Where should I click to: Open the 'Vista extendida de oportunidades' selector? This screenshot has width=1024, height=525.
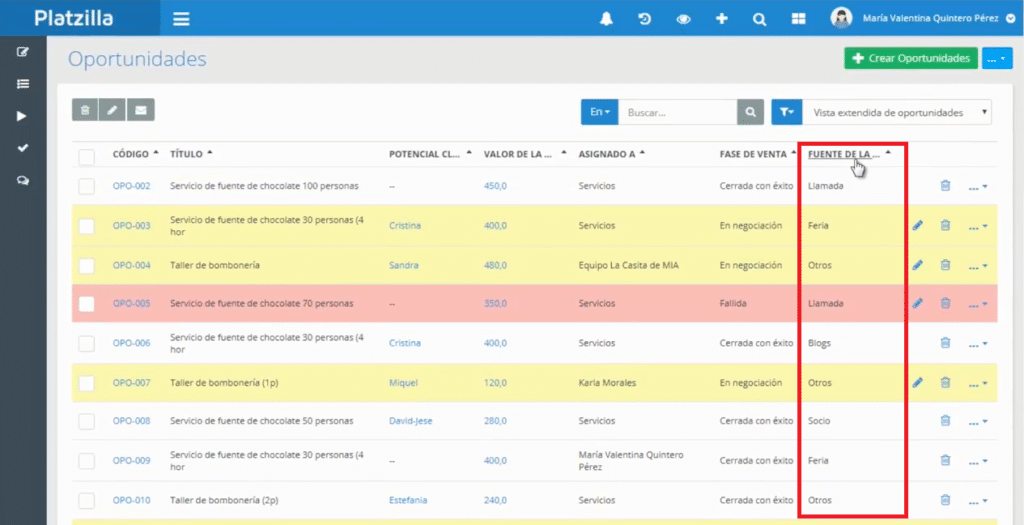click(x=897, y=112)
